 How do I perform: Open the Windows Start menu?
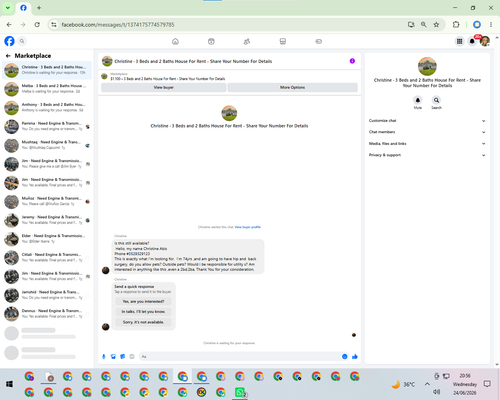[x=9, y=384]
